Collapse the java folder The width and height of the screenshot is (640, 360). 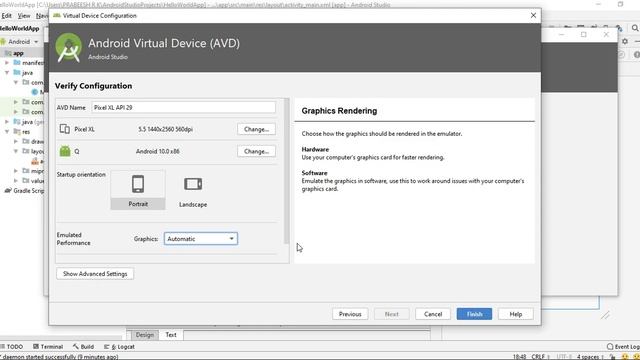[7, 73]
